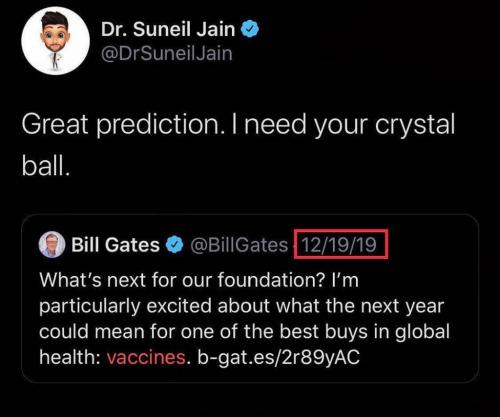Open the b-gat.es/2r89yAC link
The image size is (500, 417).
point(279,357)
